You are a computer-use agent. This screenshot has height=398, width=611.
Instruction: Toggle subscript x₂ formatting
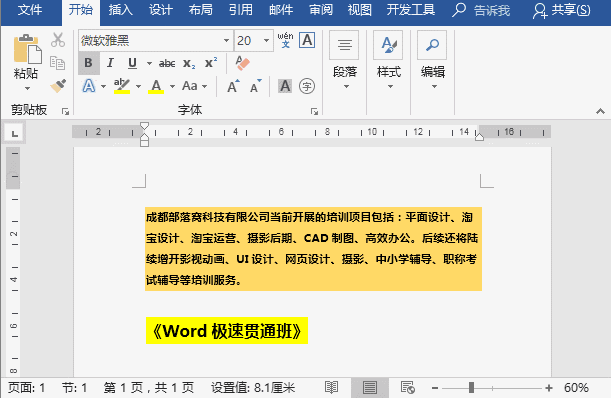(x=189, y=63)
